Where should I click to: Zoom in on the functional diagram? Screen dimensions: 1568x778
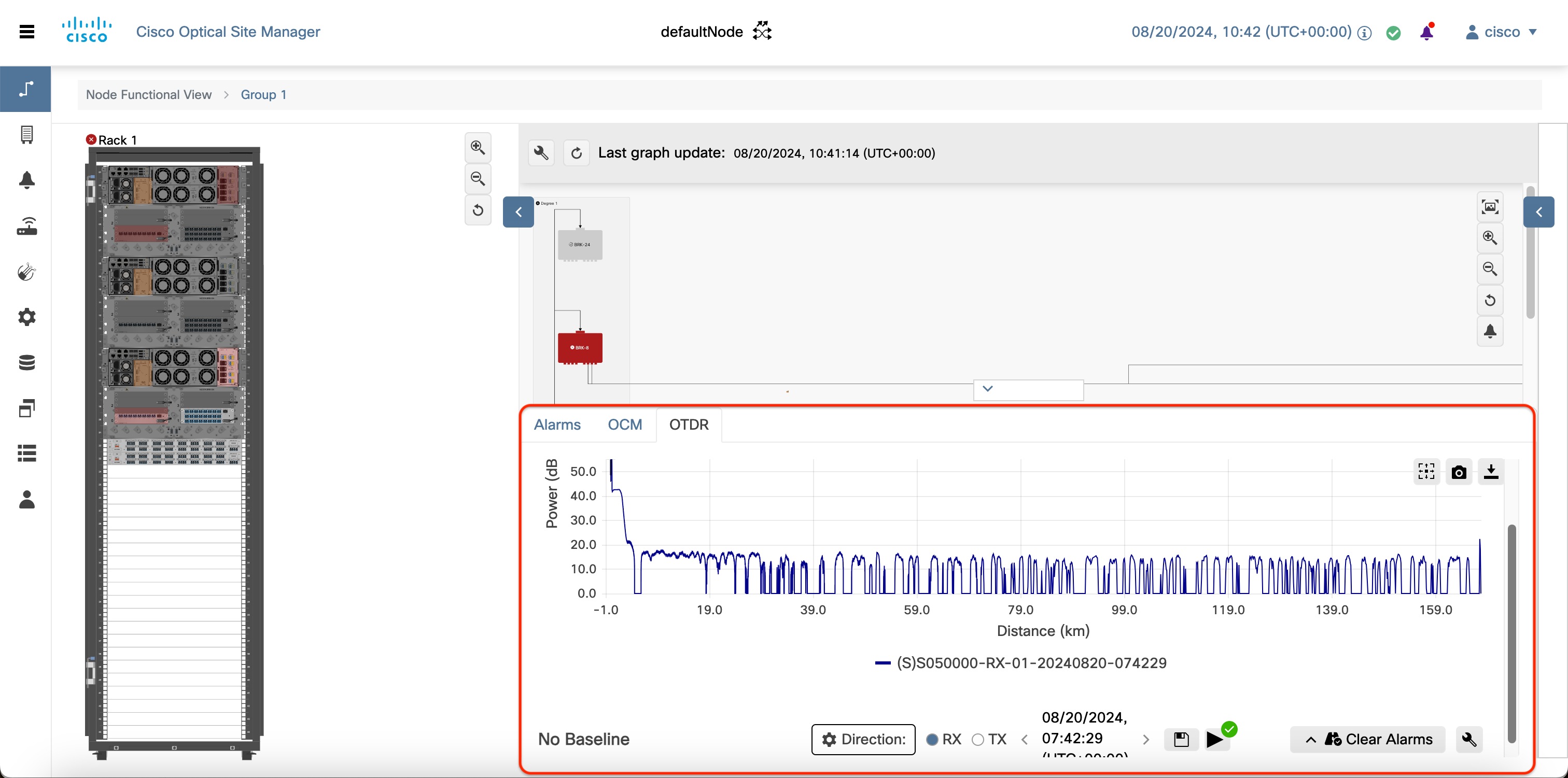pyautogui.click(x=1490, y=238)
